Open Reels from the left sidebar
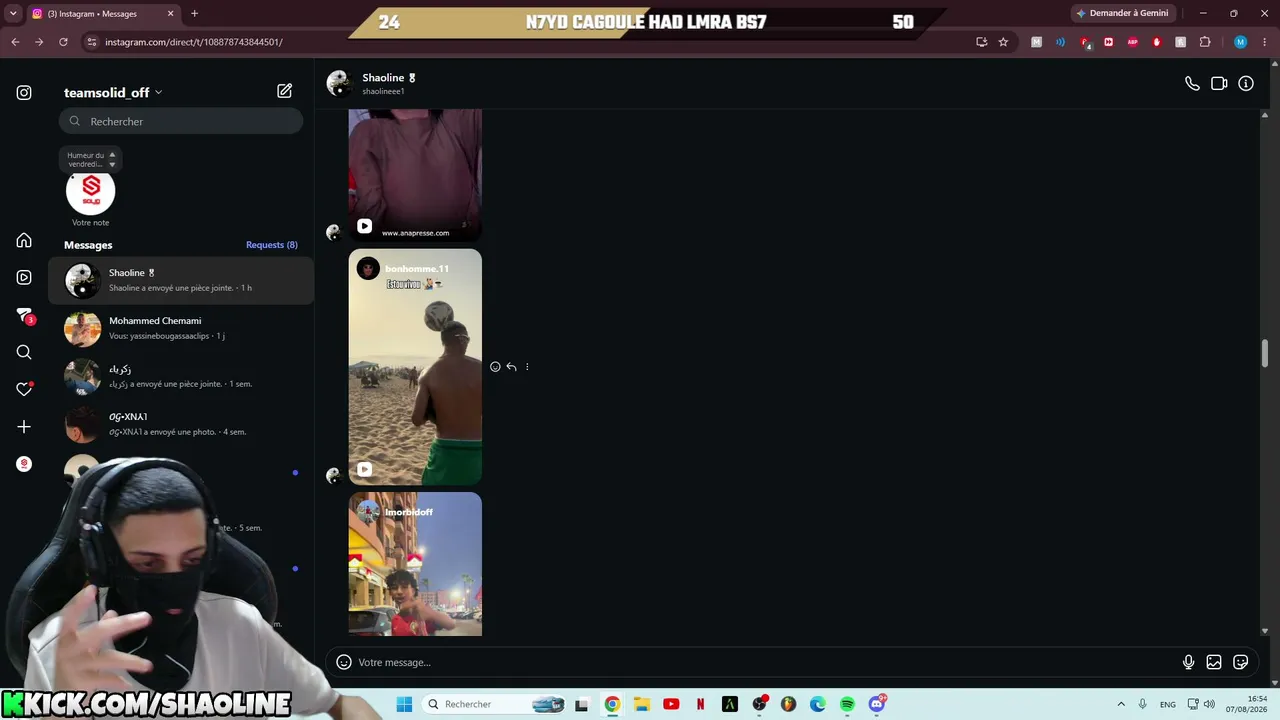 tap(24, 277)
